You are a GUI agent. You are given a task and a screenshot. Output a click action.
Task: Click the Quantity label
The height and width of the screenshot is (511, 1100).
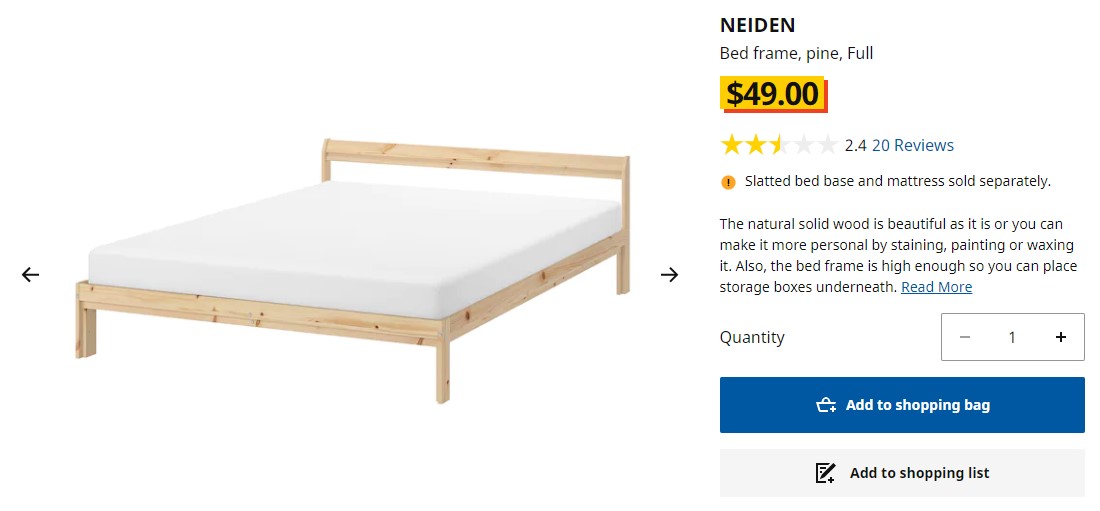[x=752, y=337]
